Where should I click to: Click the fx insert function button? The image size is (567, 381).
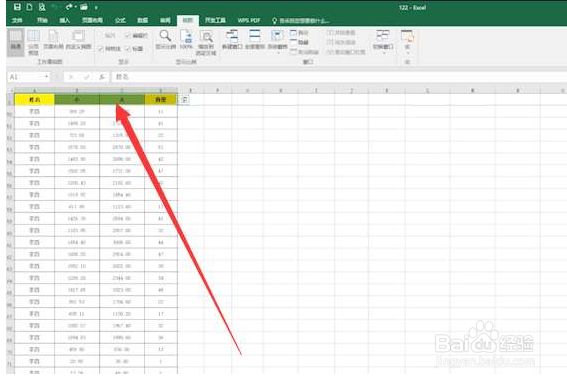102,77
